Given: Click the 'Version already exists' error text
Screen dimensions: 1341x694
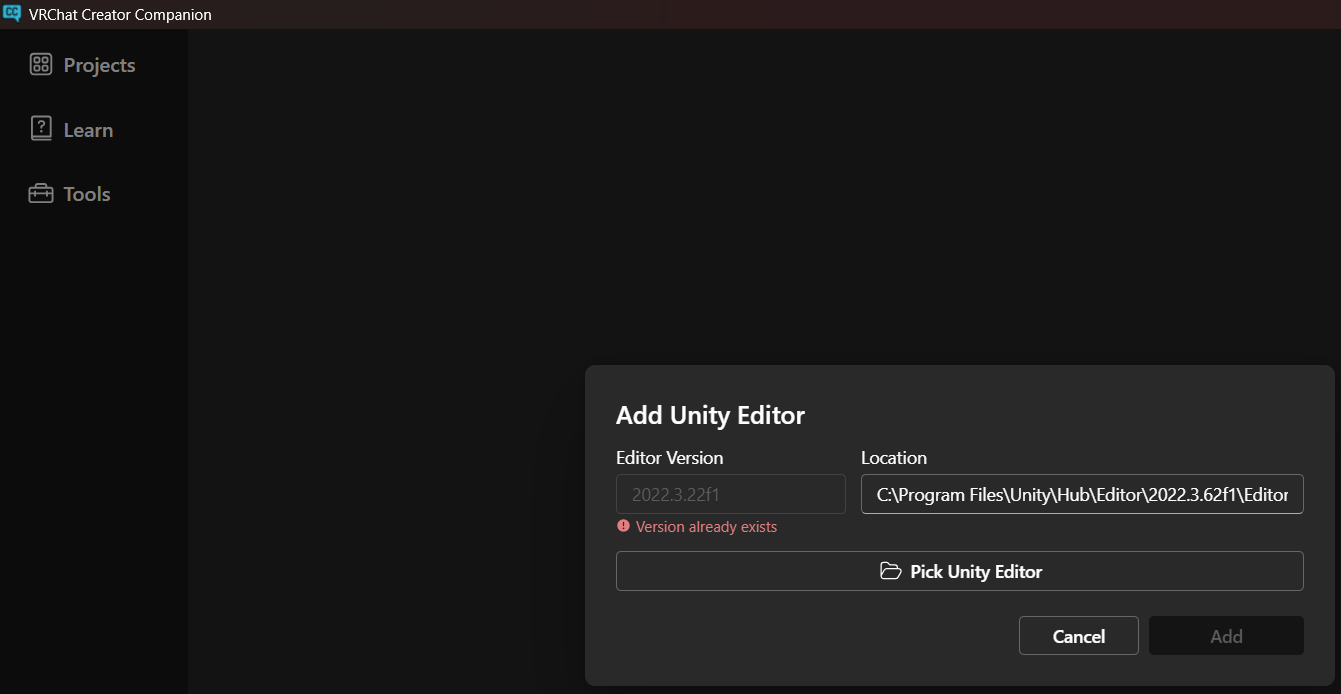Looking at the screenshot, I should 706,527.
